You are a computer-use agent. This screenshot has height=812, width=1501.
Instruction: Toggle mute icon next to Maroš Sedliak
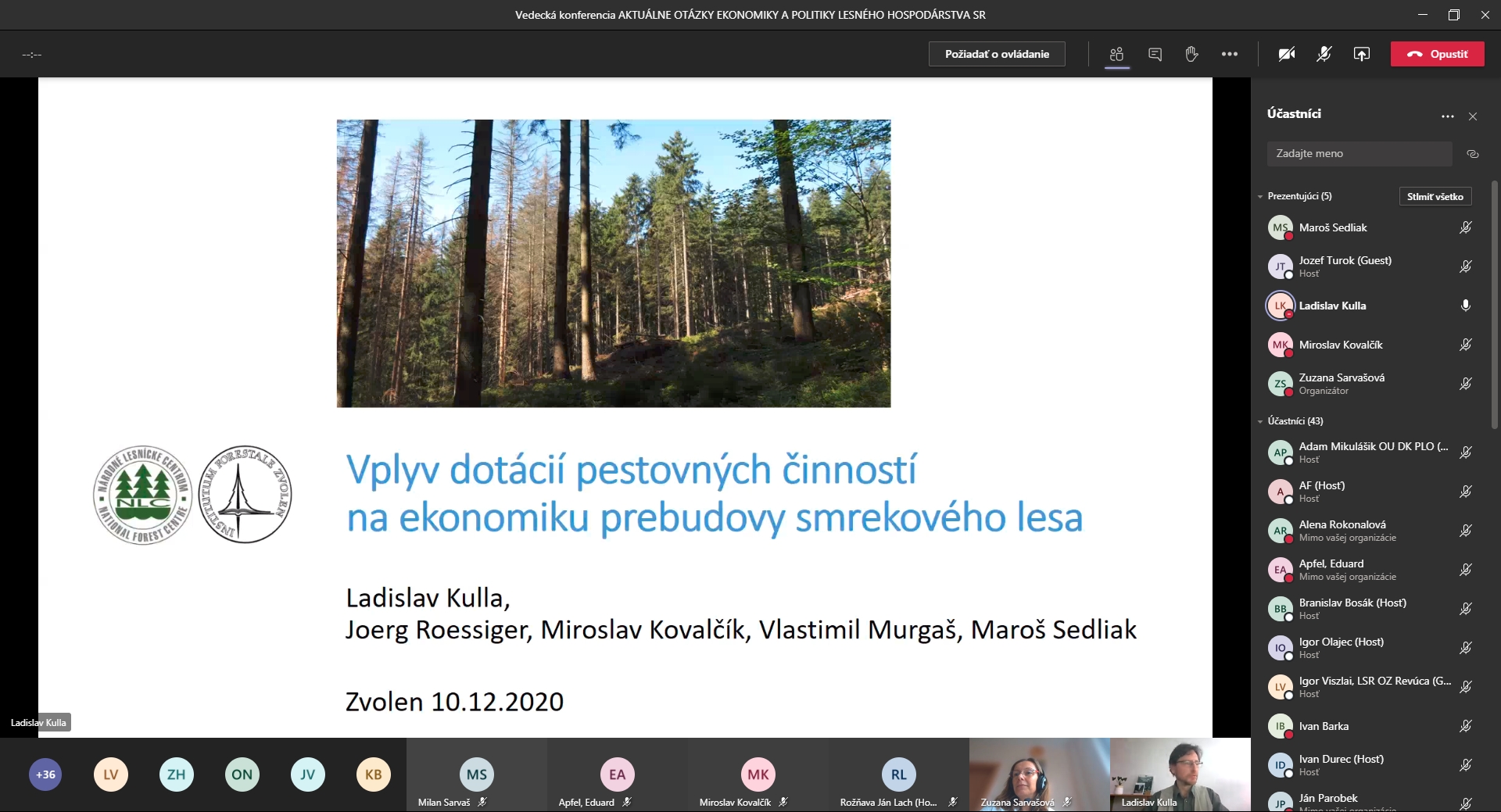click(x=1465, y=227)
